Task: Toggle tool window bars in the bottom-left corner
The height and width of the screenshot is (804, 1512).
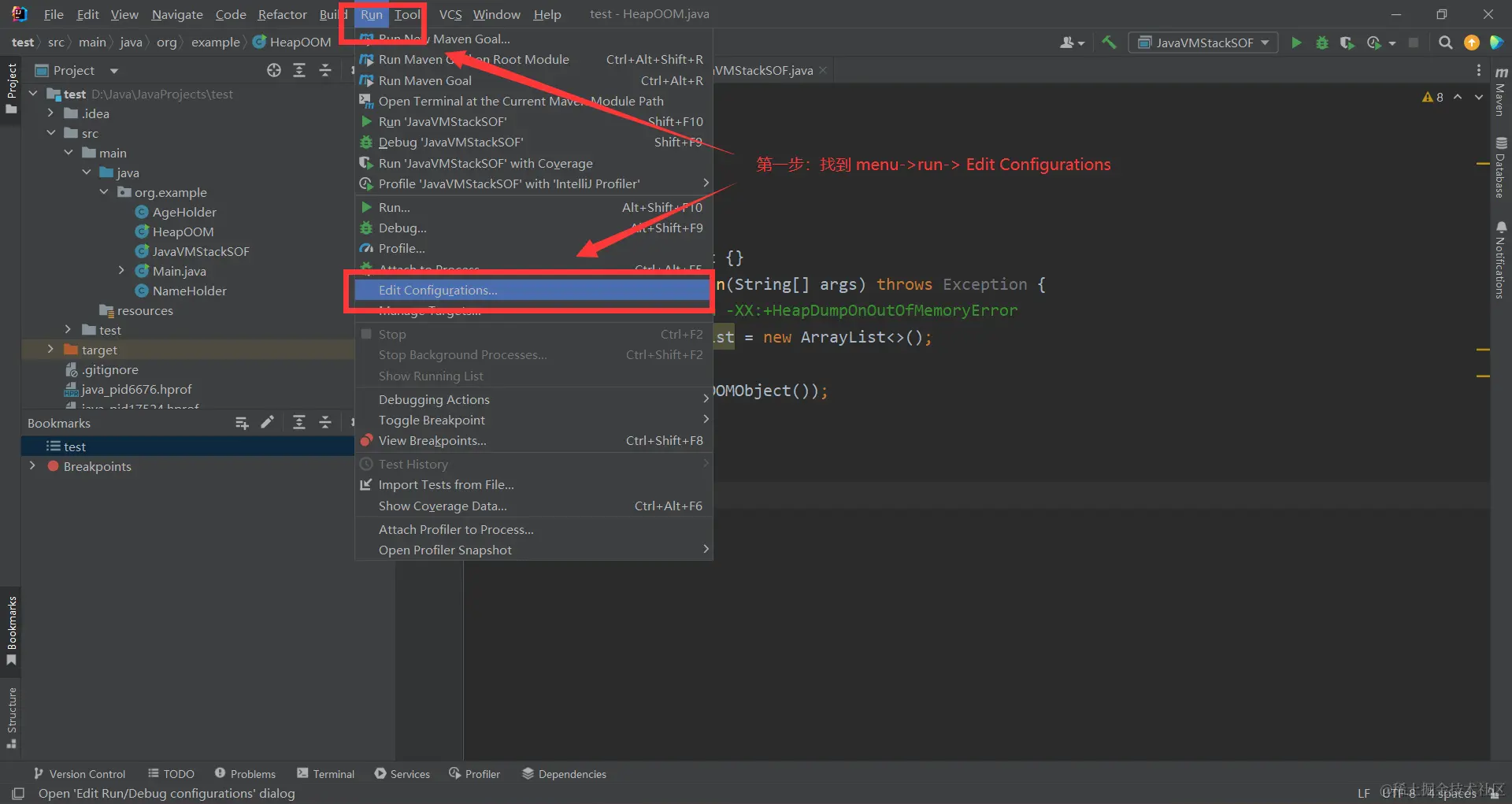Action: [18, 793]
